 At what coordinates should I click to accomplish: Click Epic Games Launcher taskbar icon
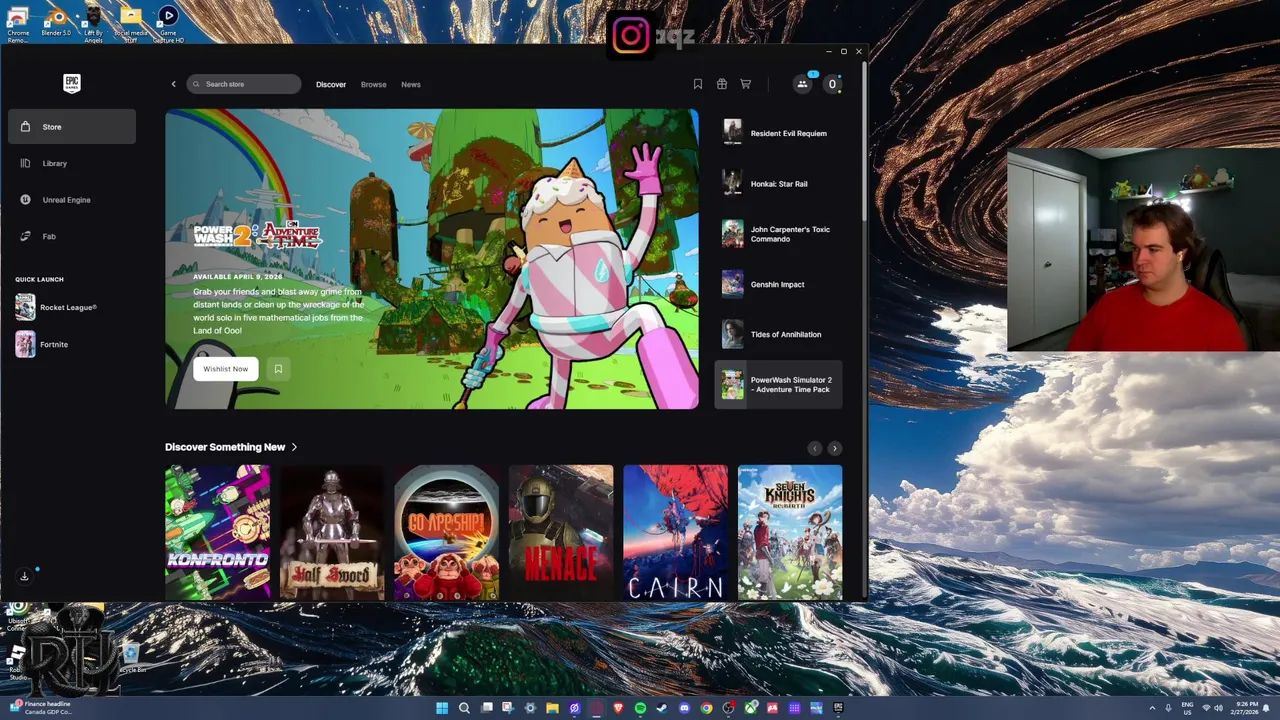[838, 708]
